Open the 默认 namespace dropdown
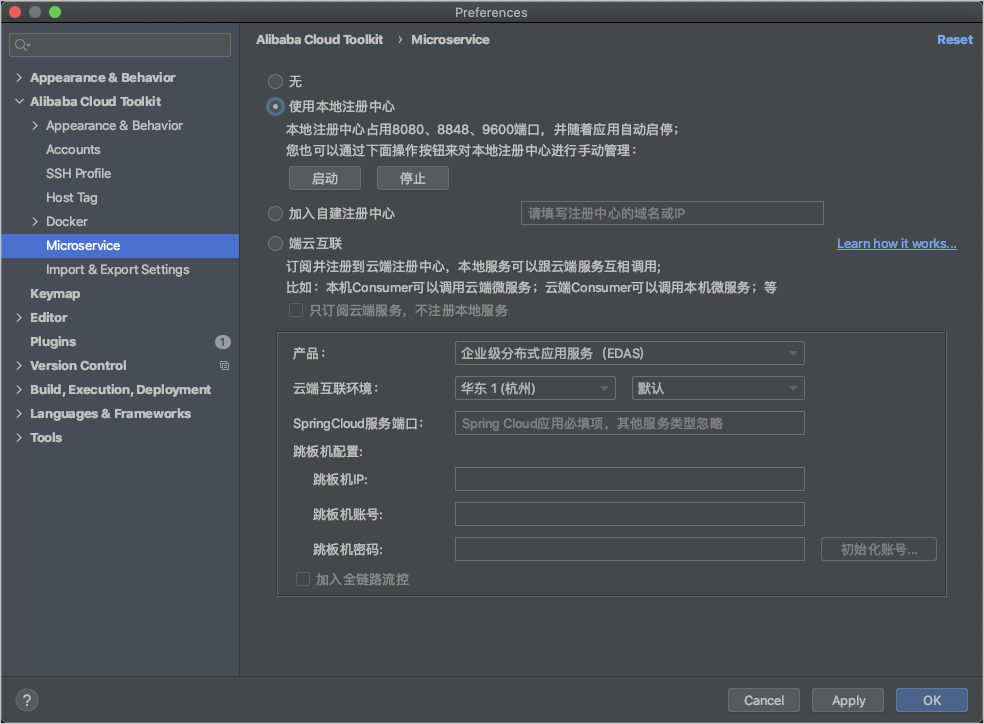 718,388
